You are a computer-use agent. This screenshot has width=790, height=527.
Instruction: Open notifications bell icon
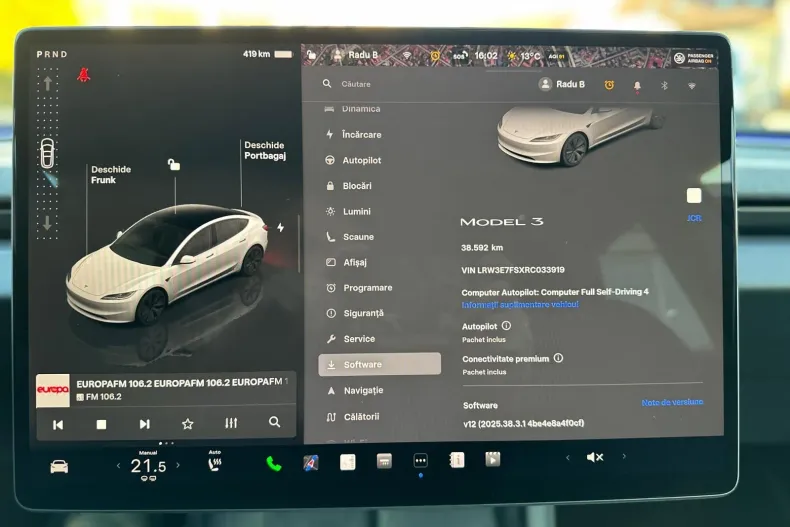click(637, 86)
